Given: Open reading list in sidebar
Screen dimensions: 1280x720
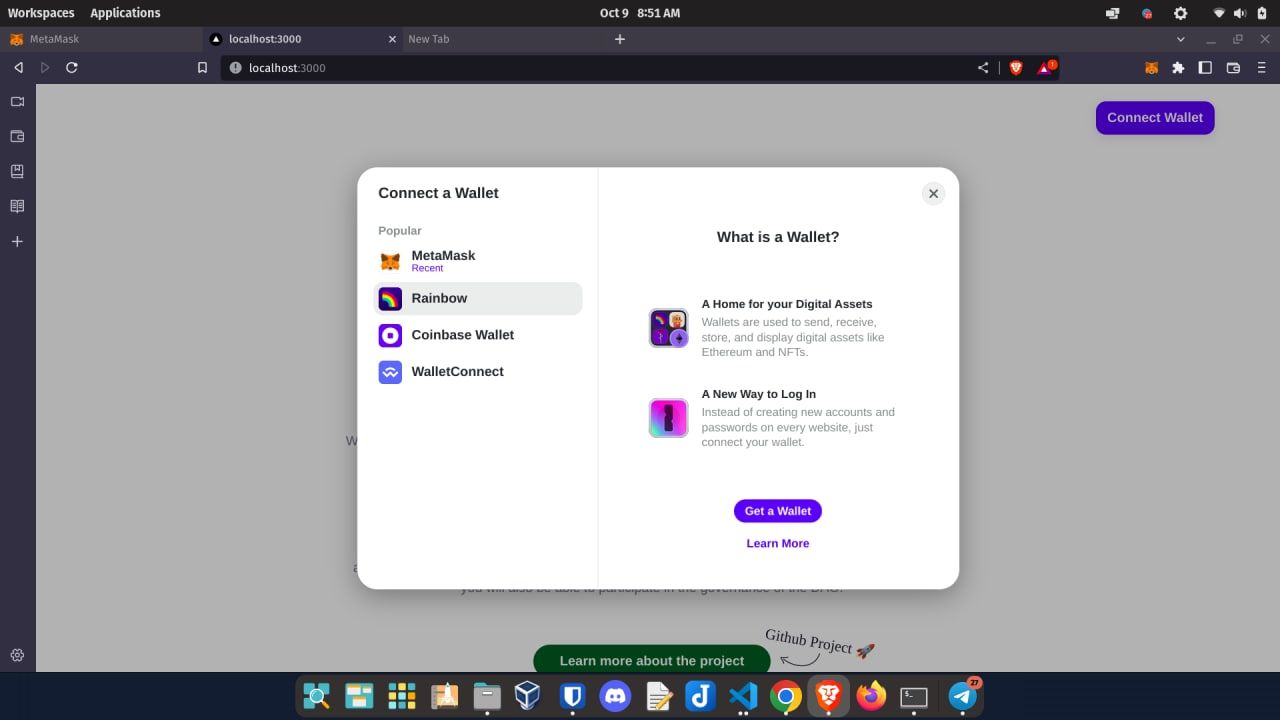Looking at the screenshot, I should coord(17,207).
